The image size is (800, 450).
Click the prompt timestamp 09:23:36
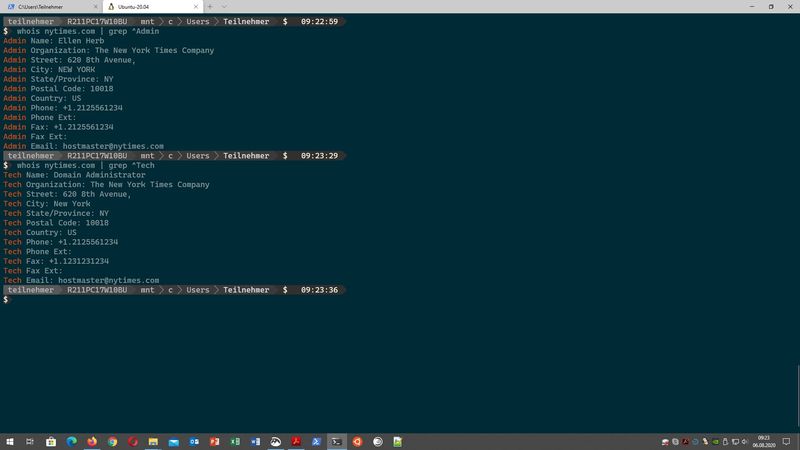click(319, 290)
